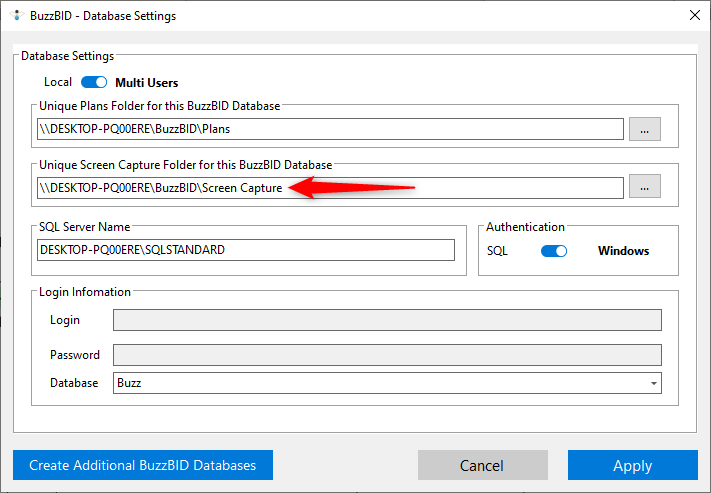The height and width of the screenshot is (493, 711).
Task: Browse for the Screen Capture Folder
Action: [x=645, y=187]
